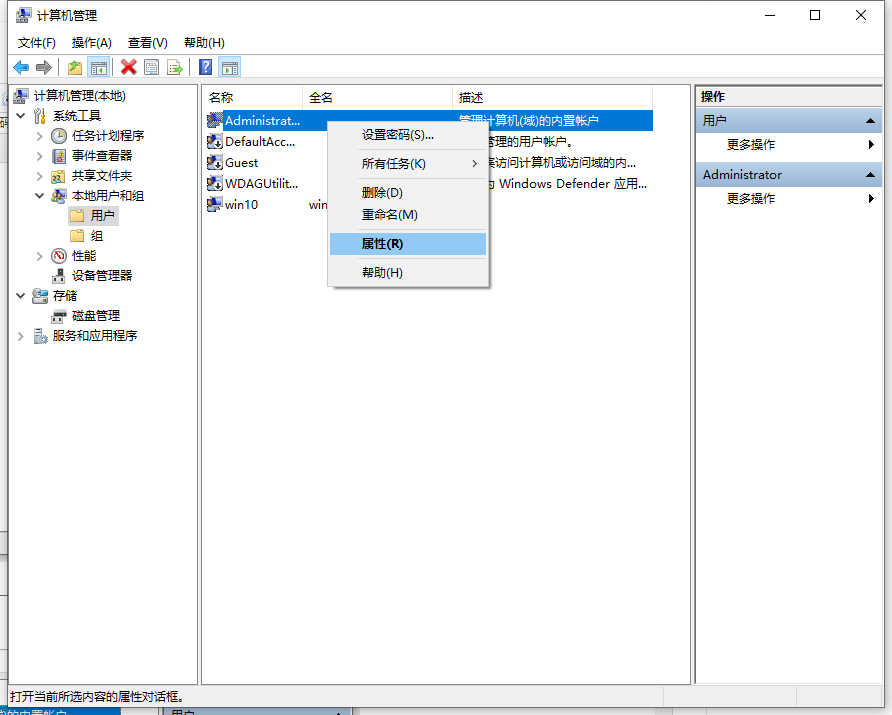Screen dimensions: 892x715
Task: Open the 所有任务(K) submenu
Action: point(393,163)
